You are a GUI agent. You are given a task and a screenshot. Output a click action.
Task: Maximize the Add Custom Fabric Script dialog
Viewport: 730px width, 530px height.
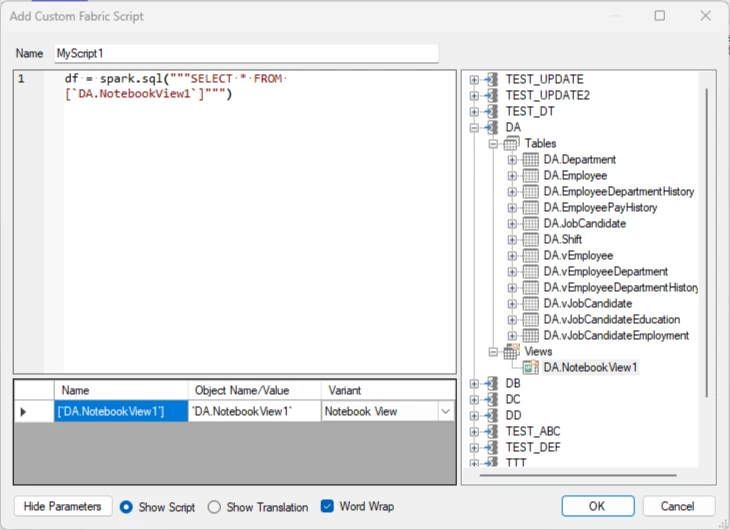click(x=660, y=16)
